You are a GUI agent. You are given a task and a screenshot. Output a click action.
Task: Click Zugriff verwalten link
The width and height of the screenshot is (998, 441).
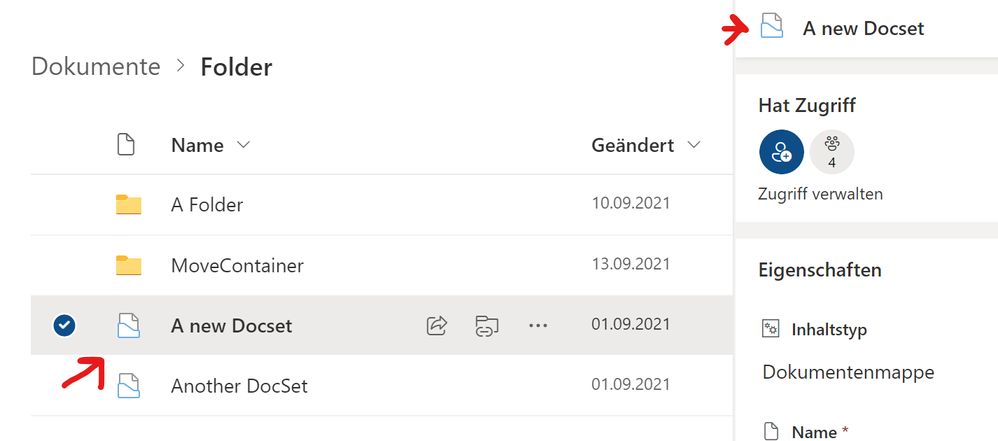(x=821, y=194)
